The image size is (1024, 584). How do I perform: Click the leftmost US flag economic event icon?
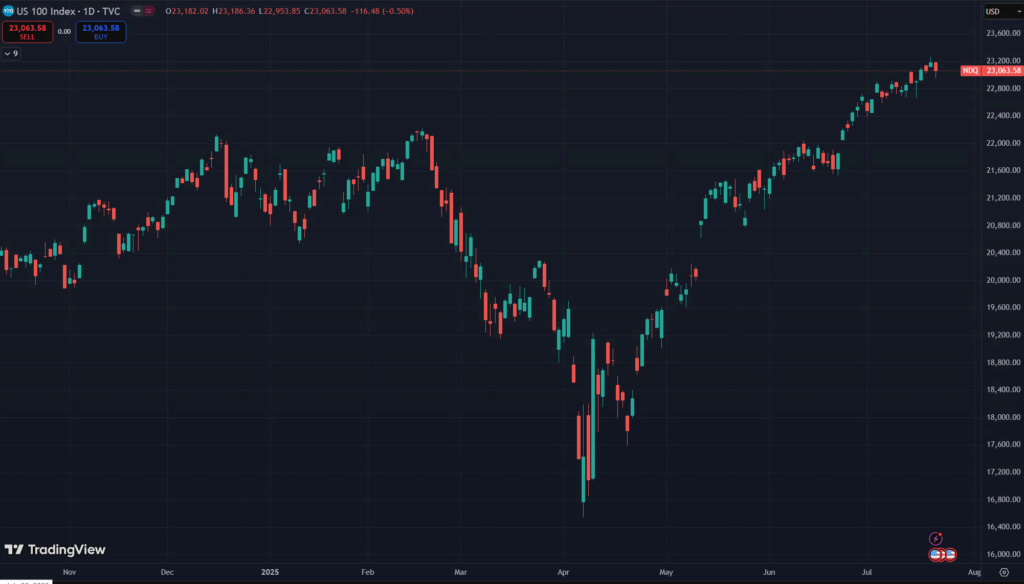(x=936, y=554)
